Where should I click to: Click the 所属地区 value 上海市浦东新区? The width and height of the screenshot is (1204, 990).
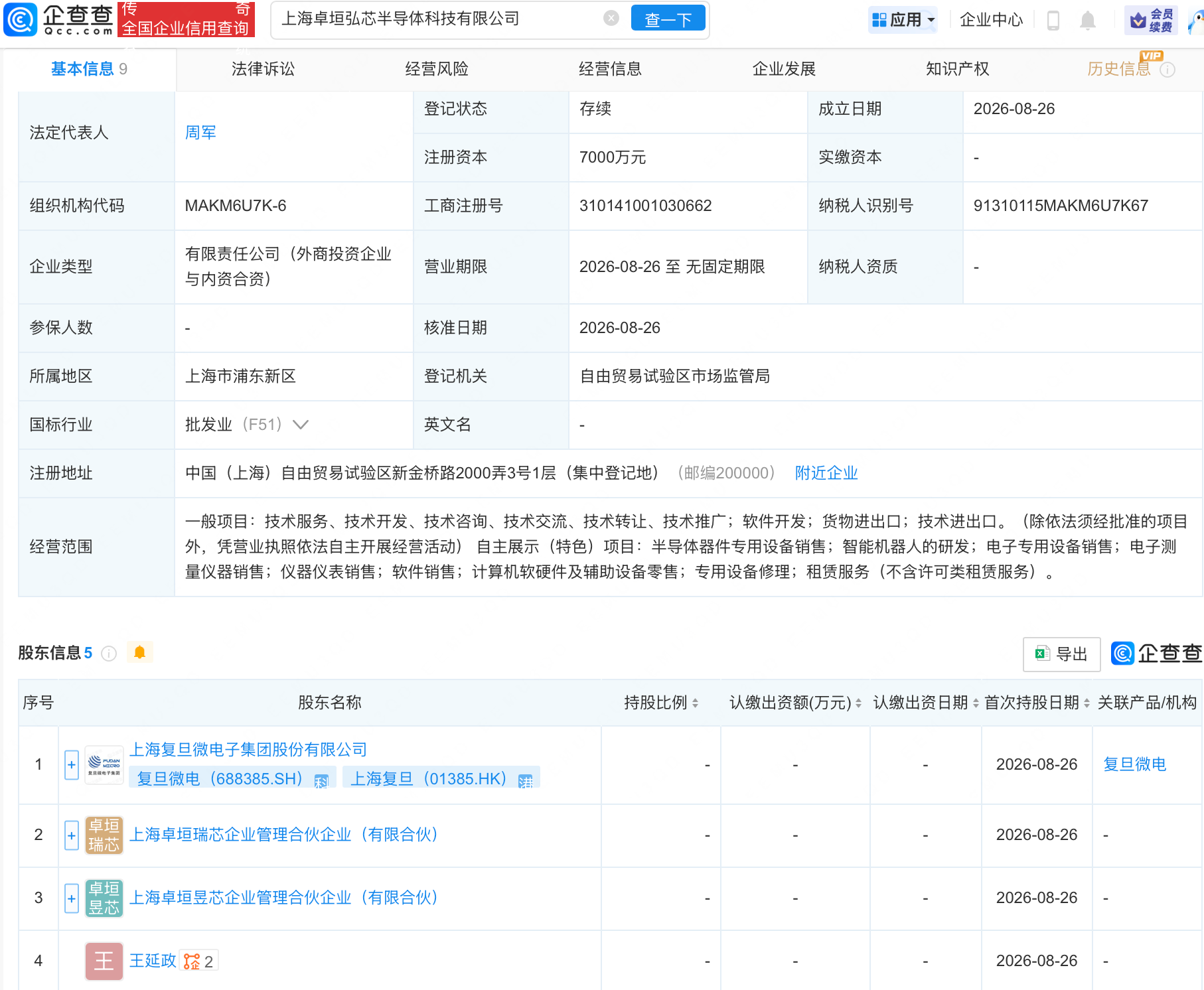[x=240, y=376]
